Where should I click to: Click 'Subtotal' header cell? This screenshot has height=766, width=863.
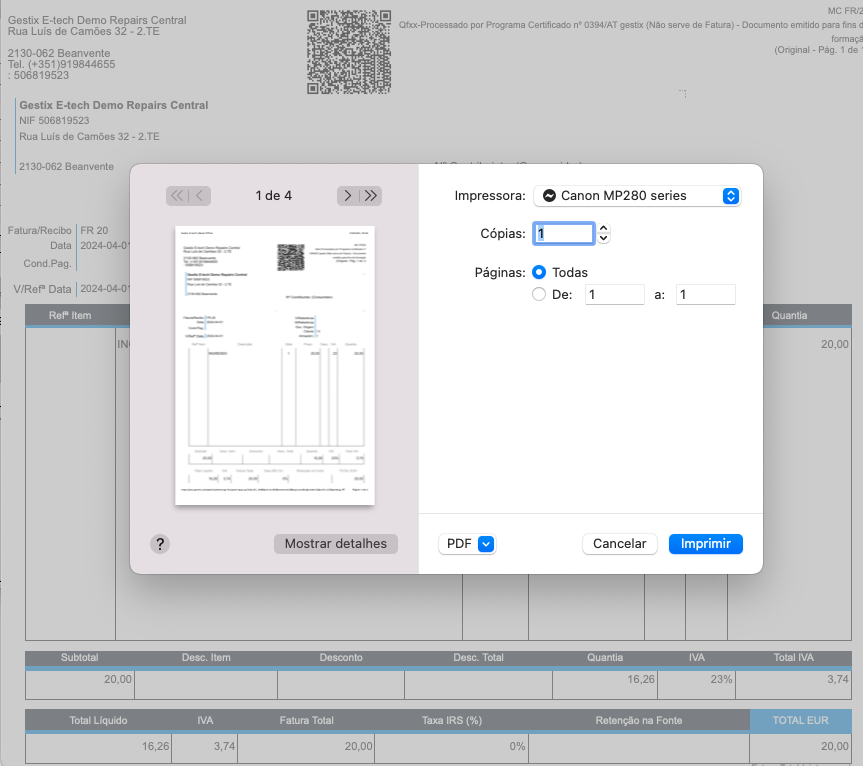(x=79, y=658)
